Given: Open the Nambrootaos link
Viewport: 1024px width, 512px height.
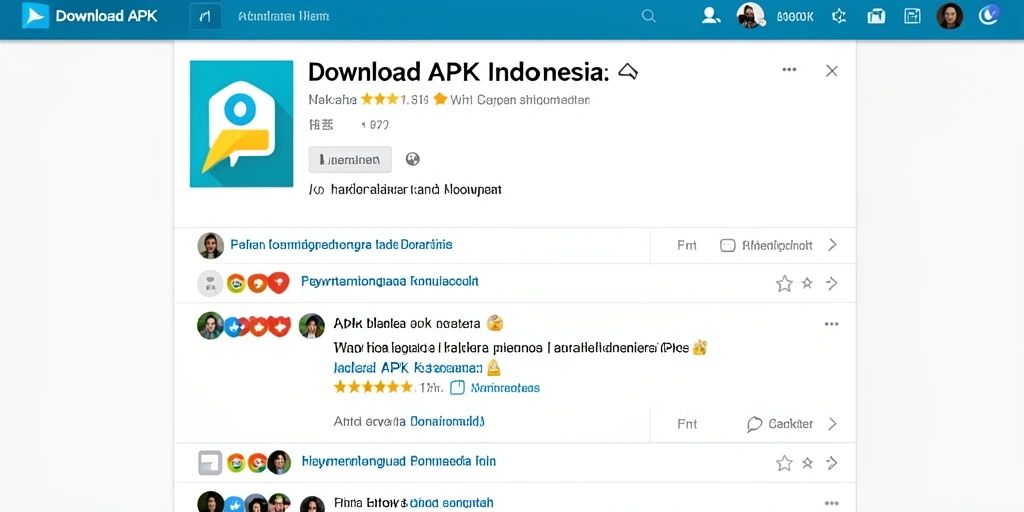Looking at the screenshot, I should (x=505, y=388).
